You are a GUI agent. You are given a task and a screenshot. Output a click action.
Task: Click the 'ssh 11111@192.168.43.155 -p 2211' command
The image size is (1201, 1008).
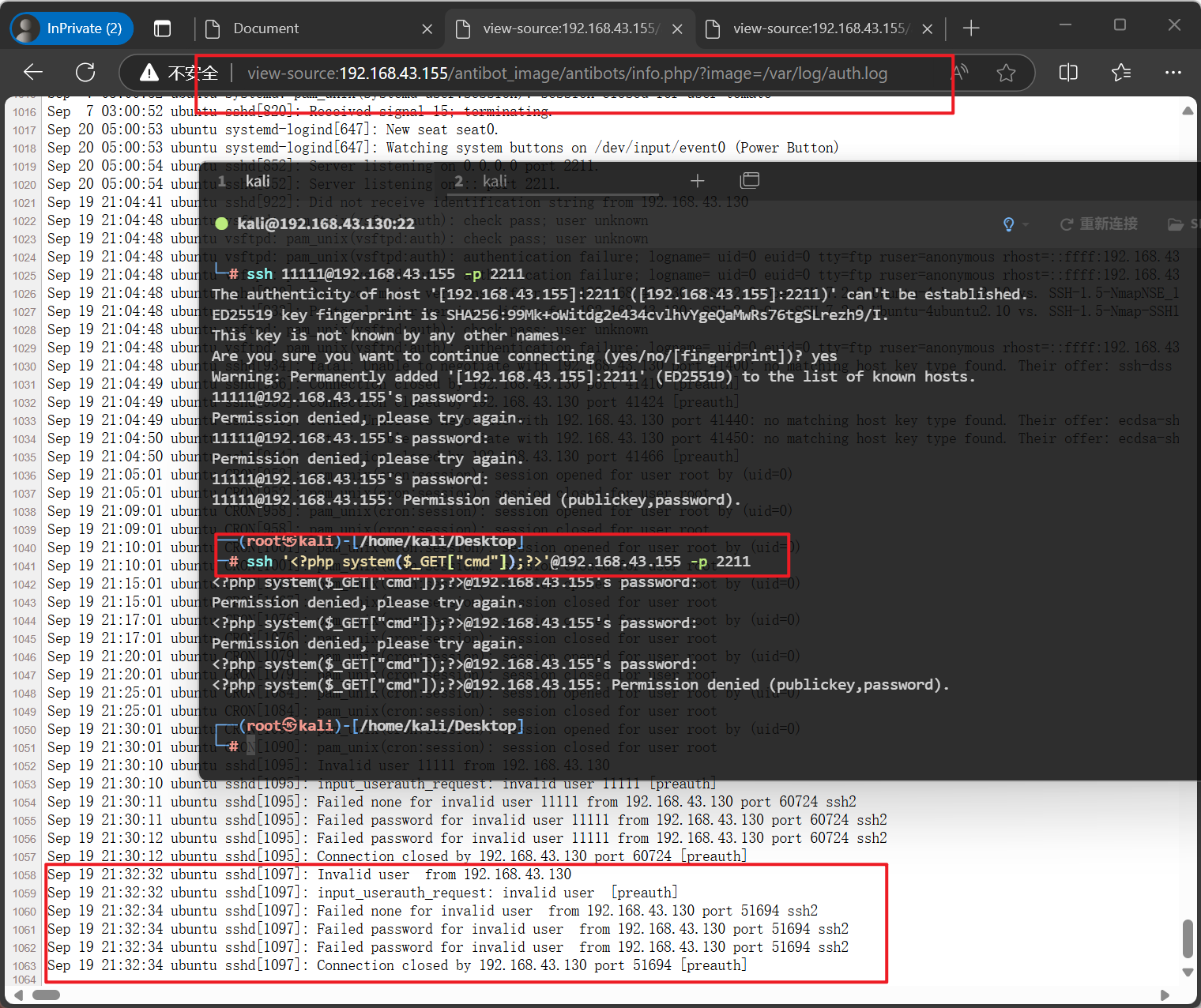click(x=385, y=274)
